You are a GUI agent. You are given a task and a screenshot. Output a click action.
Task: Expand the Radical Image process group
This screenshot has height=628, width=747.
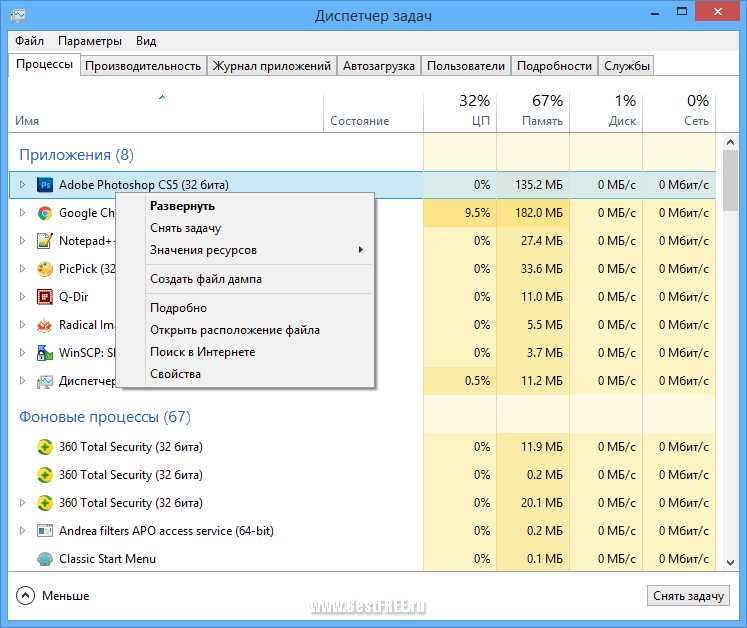point(22,325)
